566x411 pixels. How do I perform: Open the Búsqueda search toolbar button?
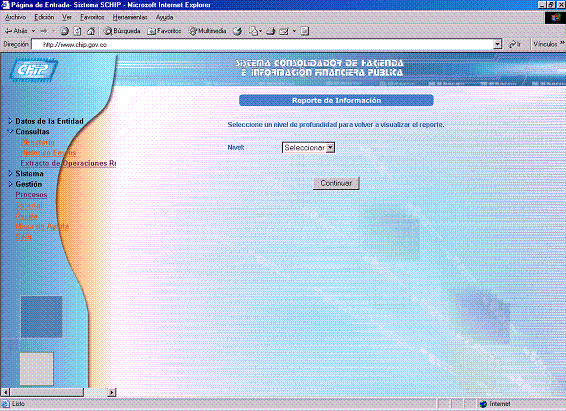click(122, 31)
